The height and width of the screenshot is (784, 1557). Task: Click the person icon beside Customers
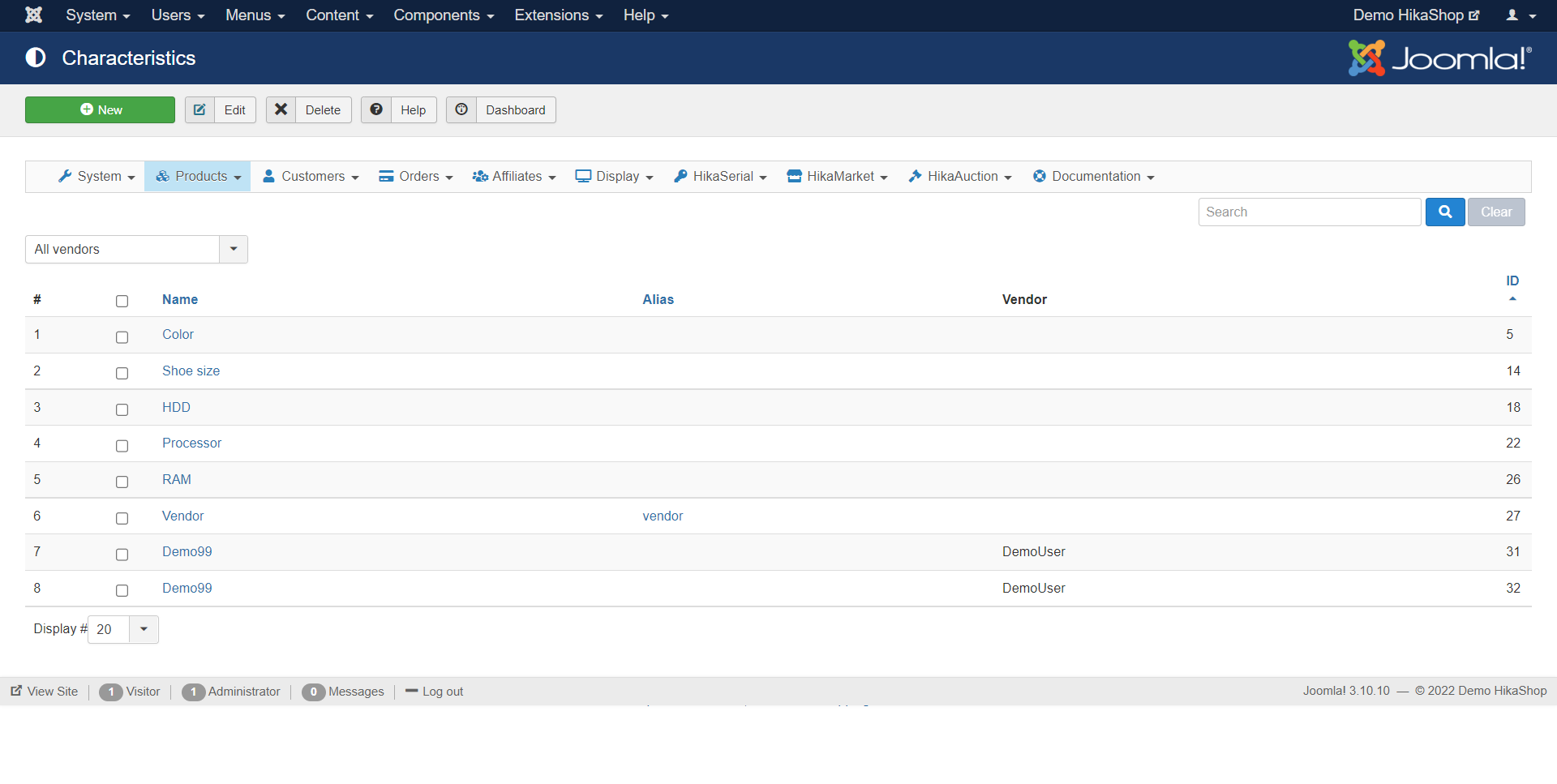[268, 176]
